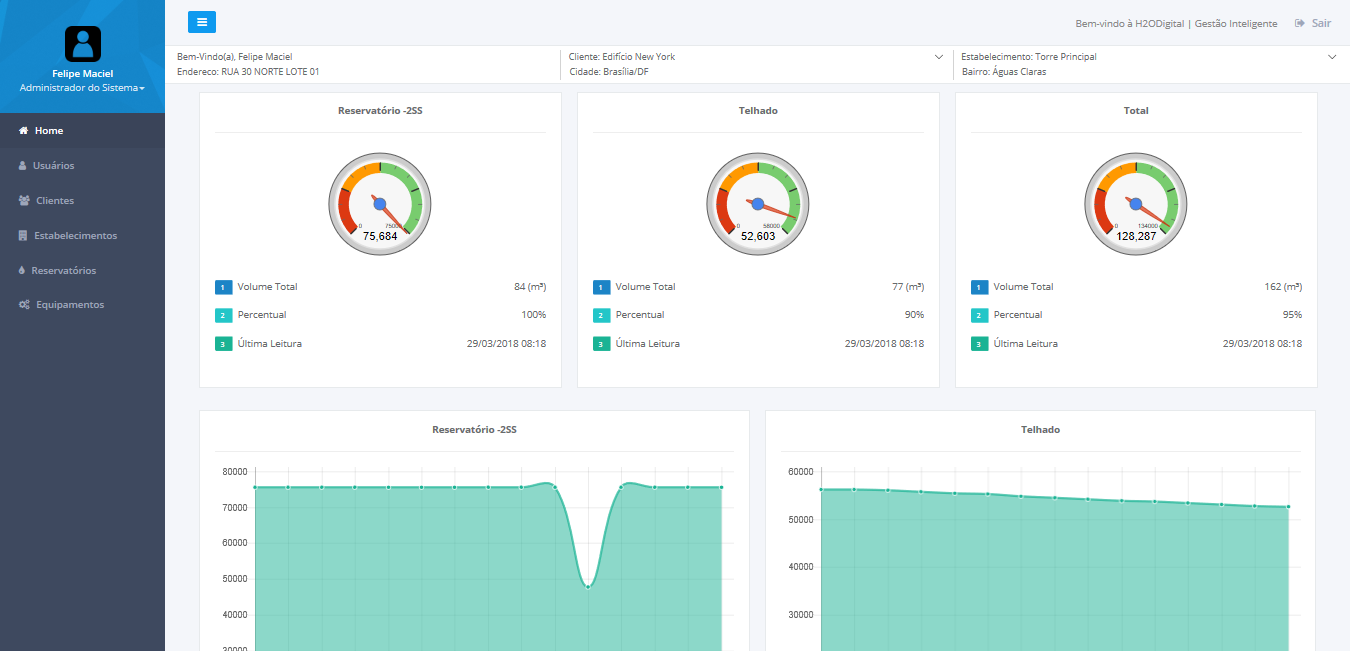Click Última Leitura label in Total card
The image size is (1350, 651).
point(1025,344)
